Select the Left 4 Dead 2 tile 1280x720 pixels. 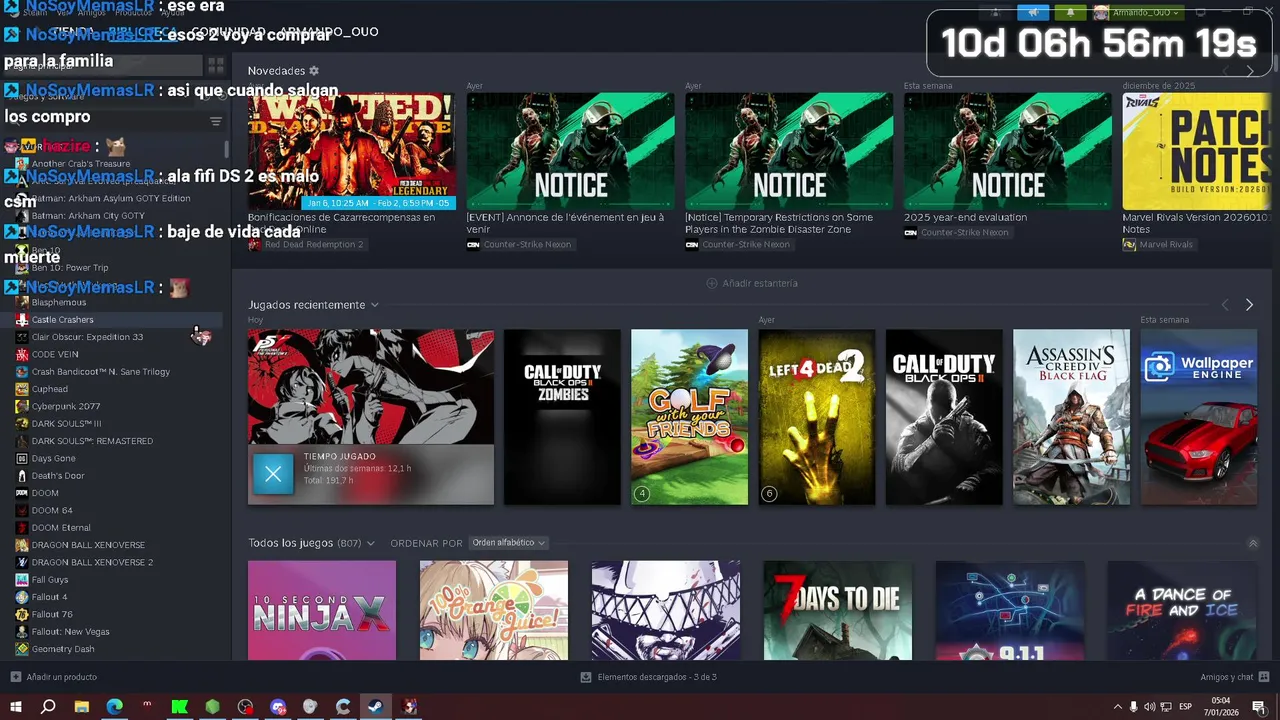click(x=817, y=417)
